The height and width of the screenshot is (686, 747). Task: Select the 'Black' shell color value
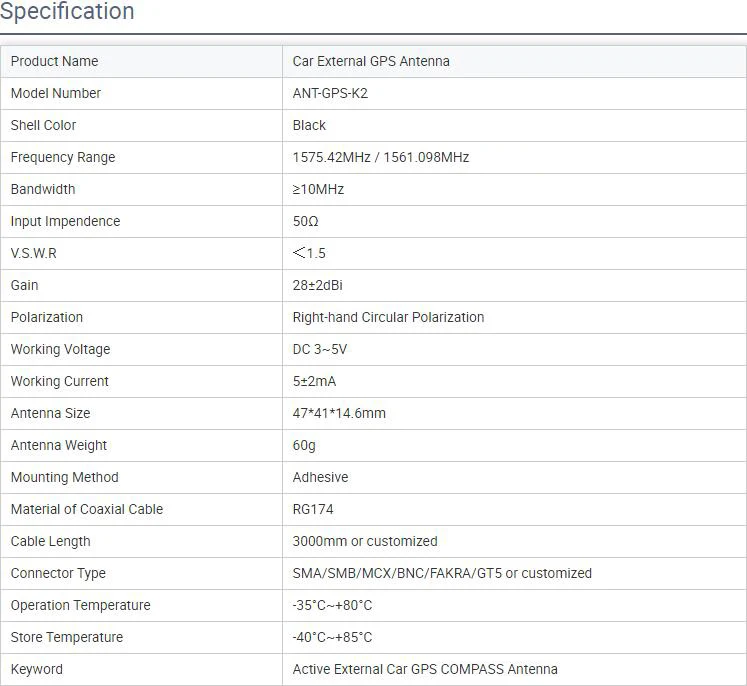pyautogui.click(x=309, y=125)
